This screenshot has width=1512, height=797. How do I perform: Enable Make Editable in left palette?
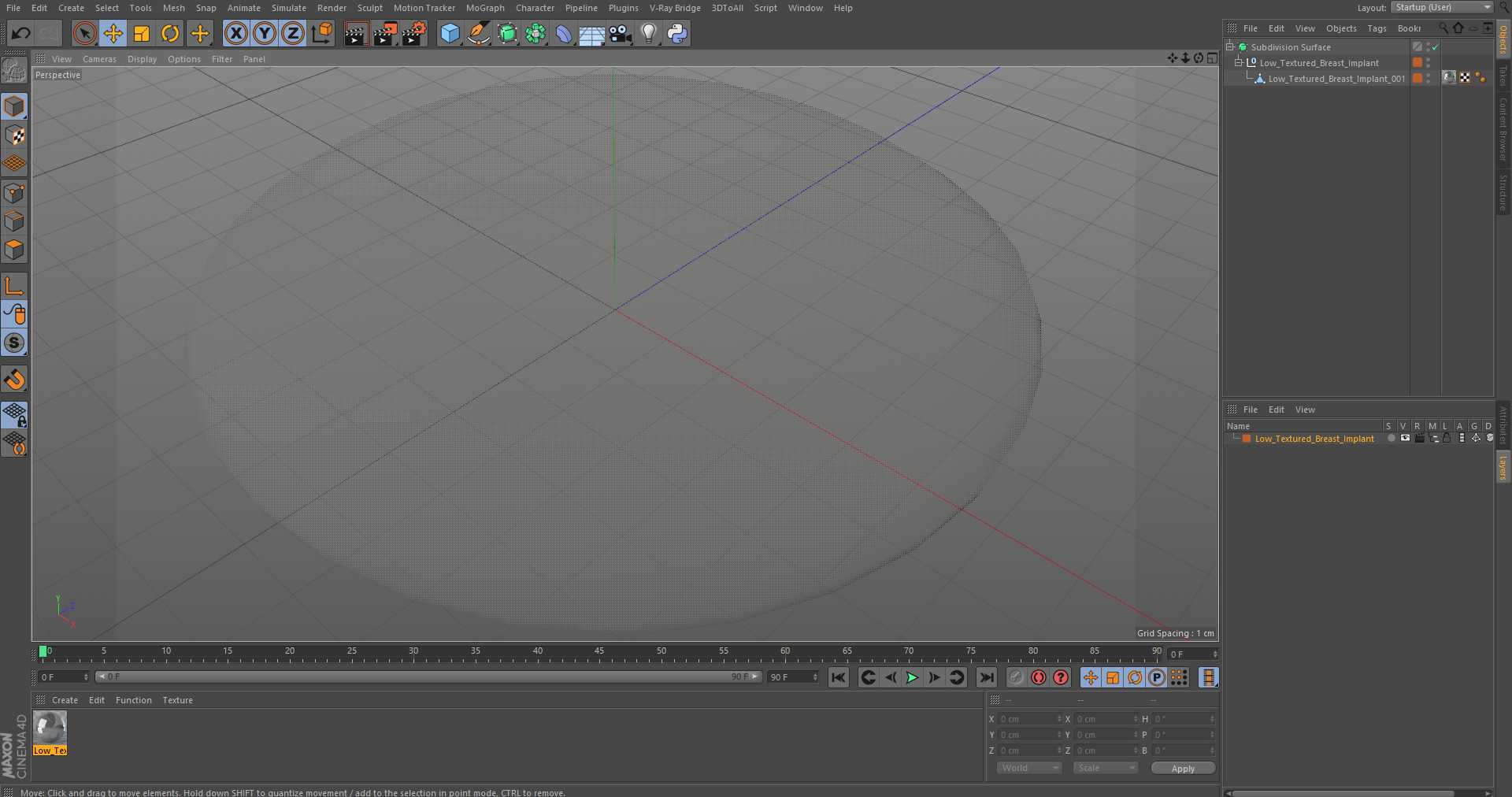coord(14,71)
